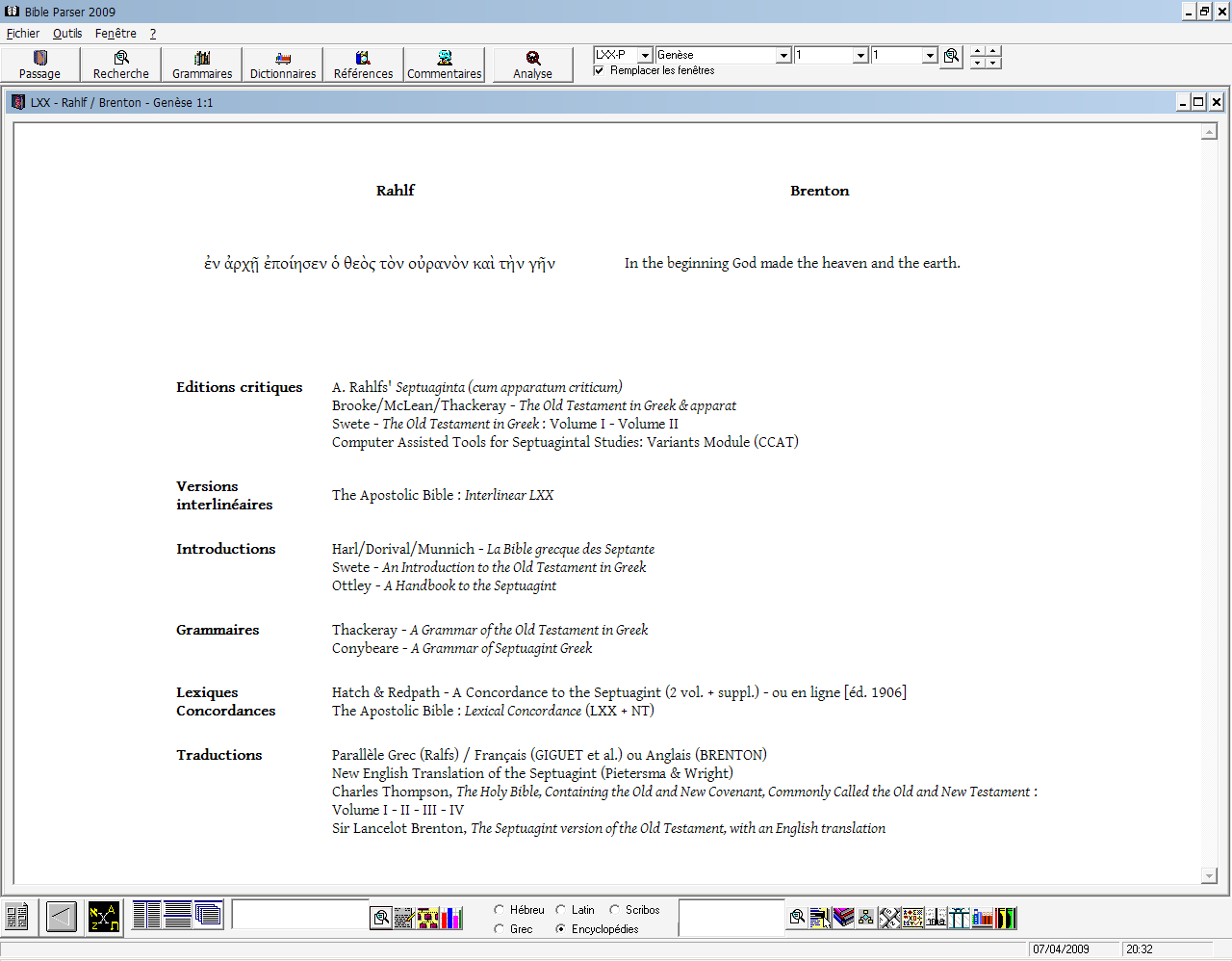Open the Fenêtre menu
The width and height of the screenshot is (1232, 961).
(115, 34)
